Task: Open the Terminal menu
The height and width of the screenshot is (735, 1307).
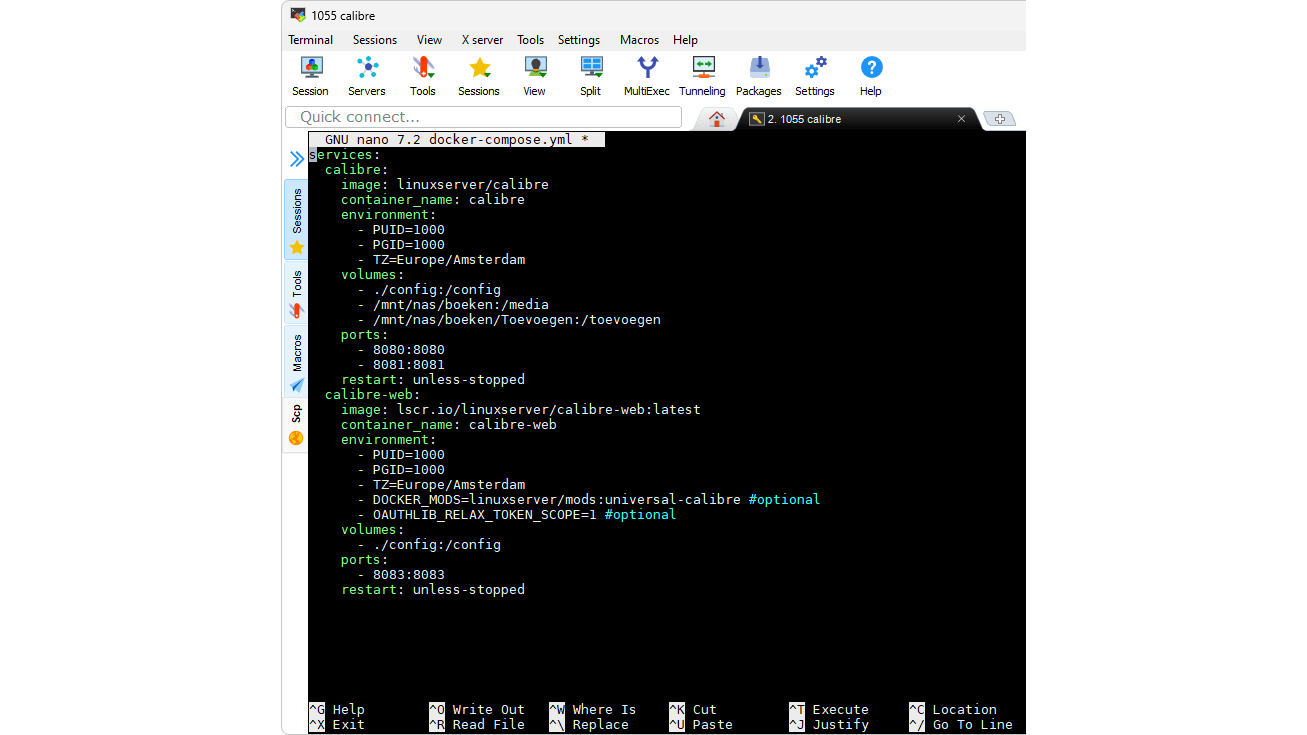Action: click(310, 40)
